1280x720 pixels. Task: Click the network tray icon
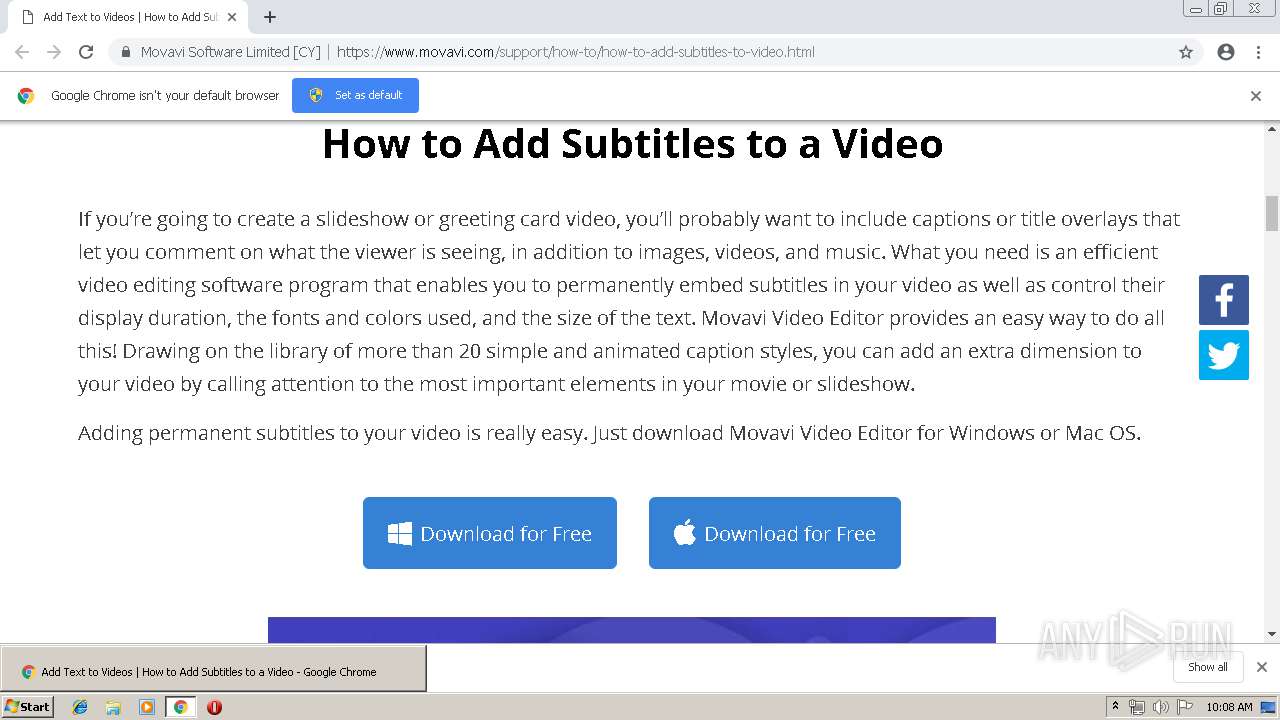click(x=1137, y=707)
